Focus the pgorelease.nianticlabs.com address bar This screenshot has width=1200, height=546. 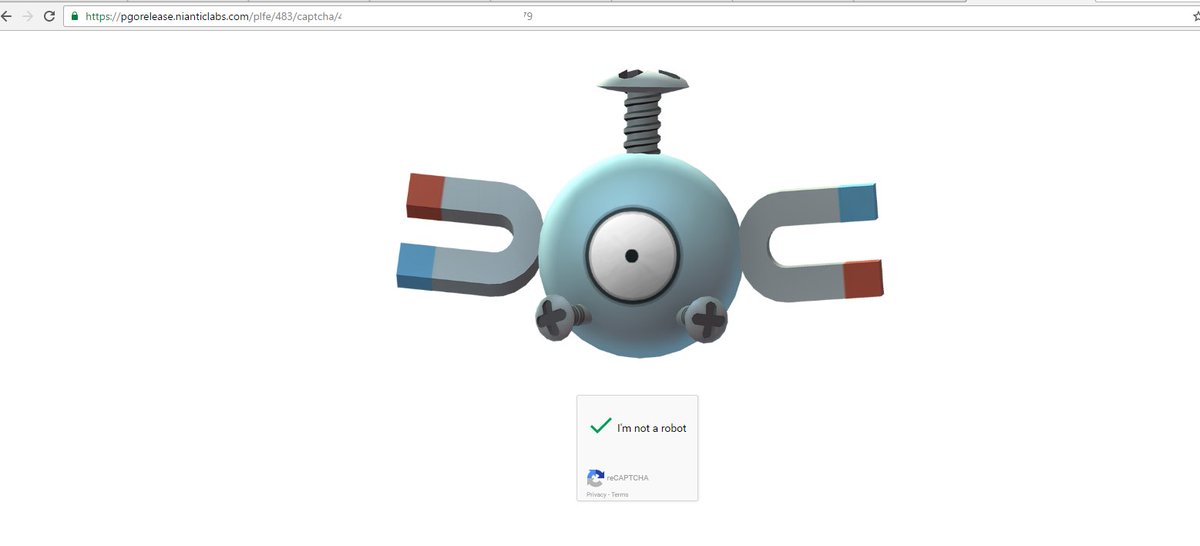coord(630,17)
